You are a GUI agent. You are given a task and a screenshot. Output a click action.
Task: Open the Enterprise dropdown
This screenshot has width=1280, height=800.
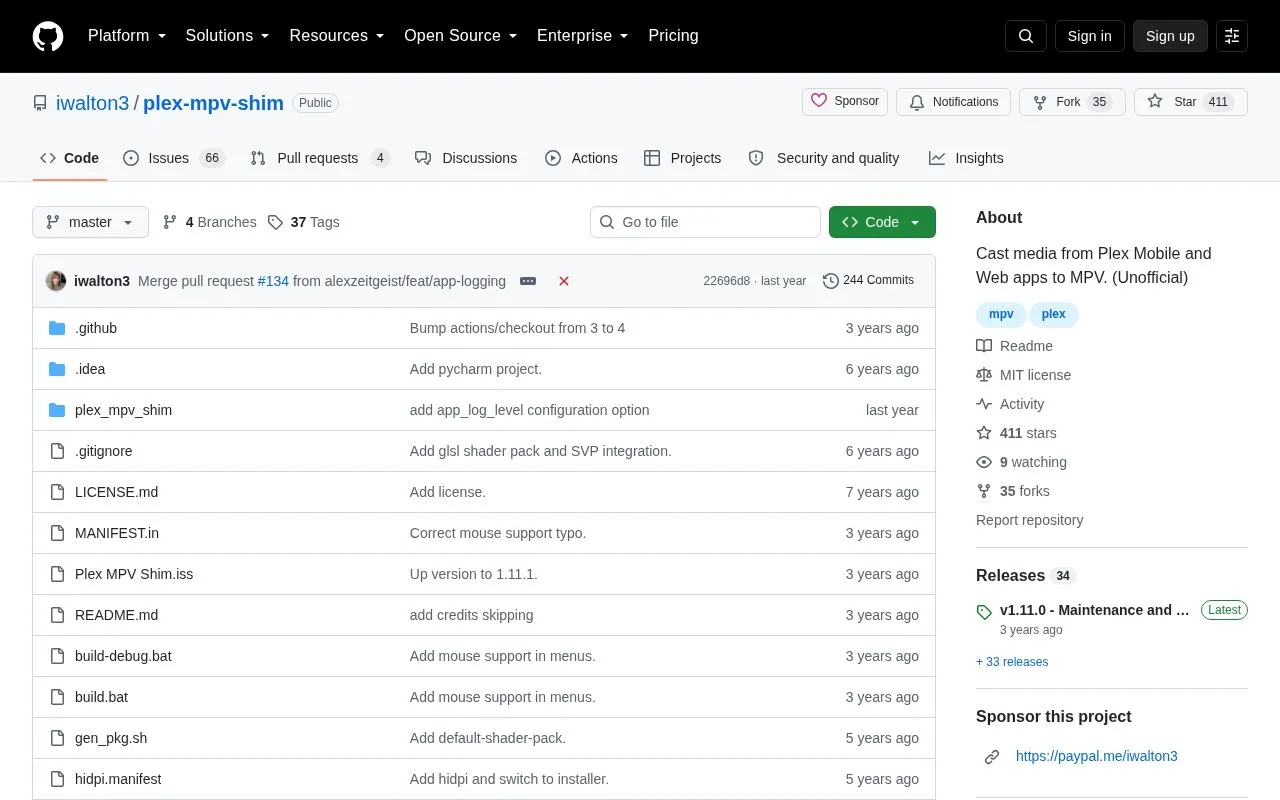click(x=583, y=36)
